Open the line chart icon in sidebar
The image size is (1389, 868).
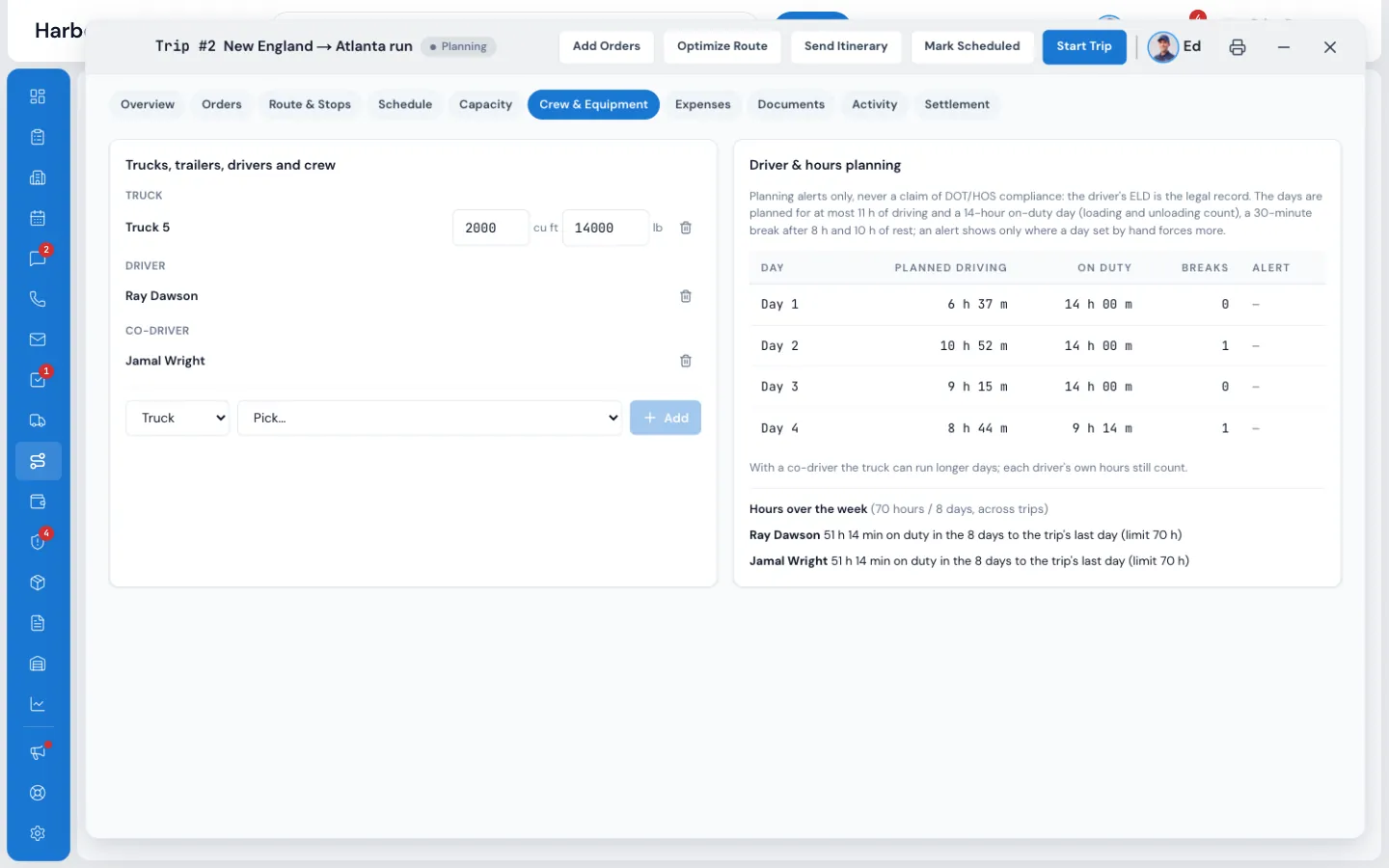pyautogui.click(x=38, y=704)
